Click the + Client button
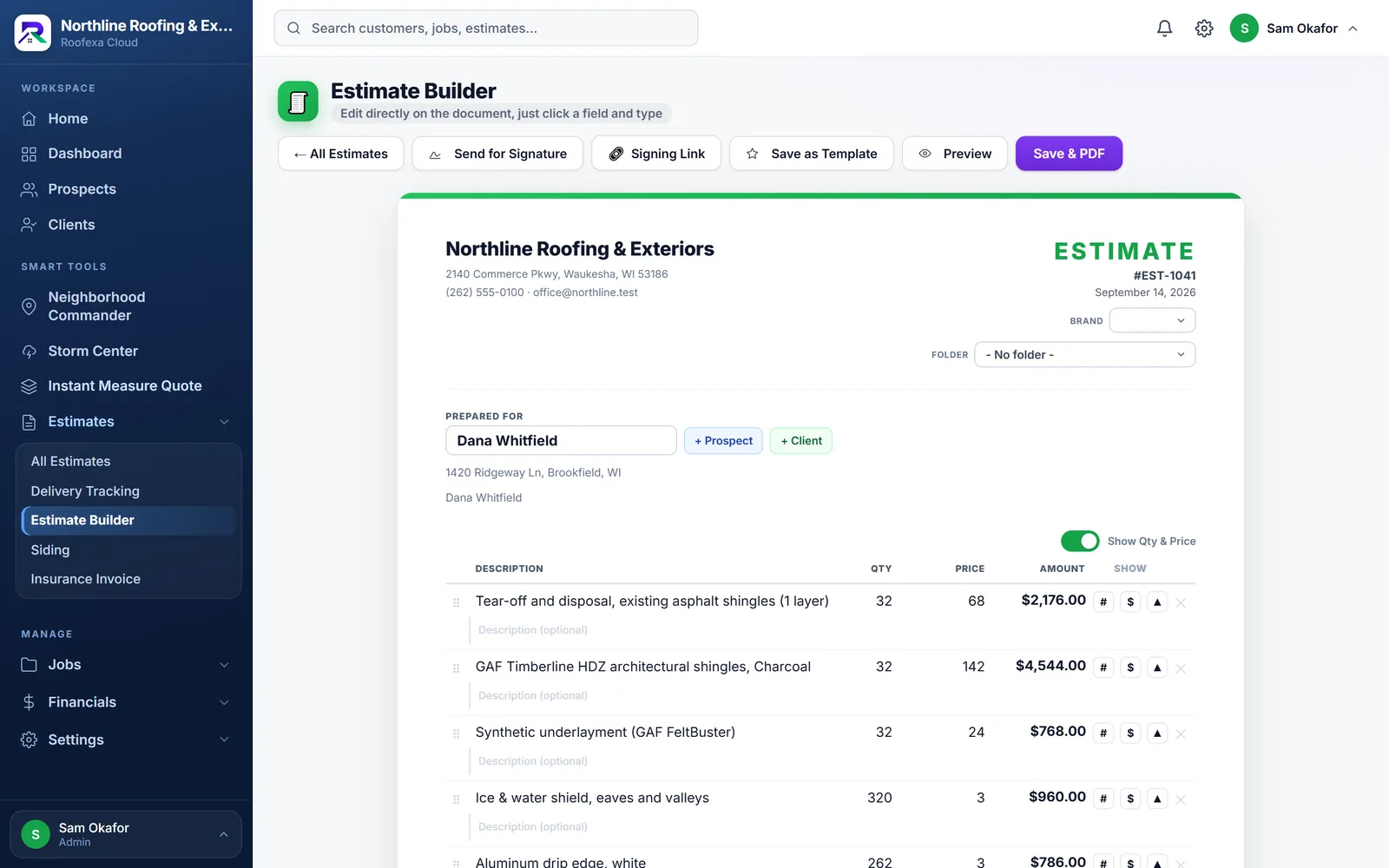Image resolution: width=1389 pixels, height=868 pixels. [x=800, y=441]
